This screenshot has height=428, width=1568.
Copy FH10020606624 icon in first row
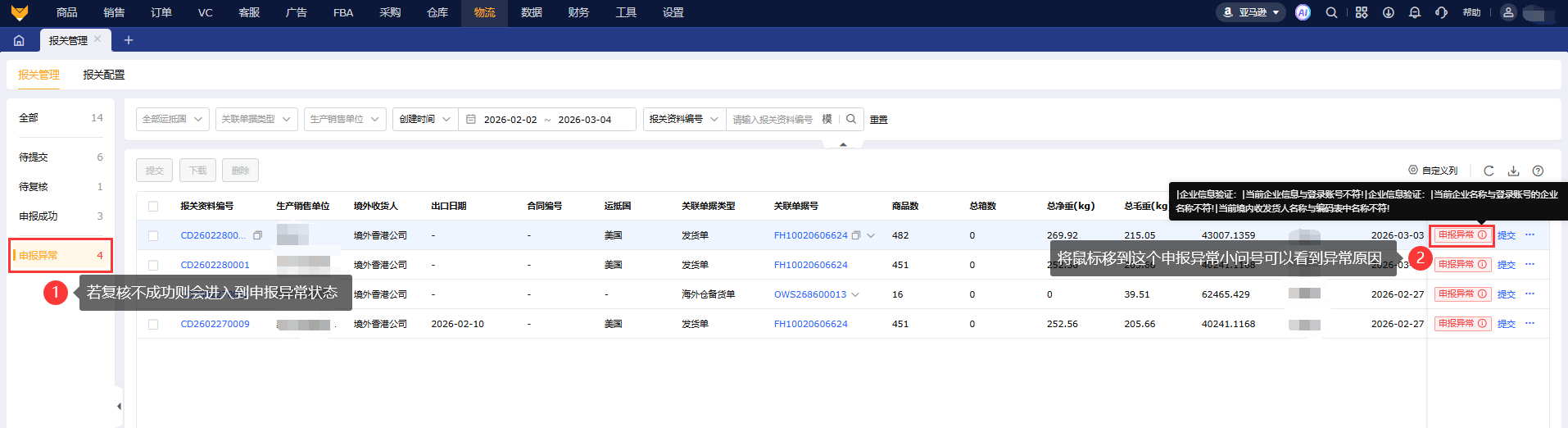click(x=856, y=235)
